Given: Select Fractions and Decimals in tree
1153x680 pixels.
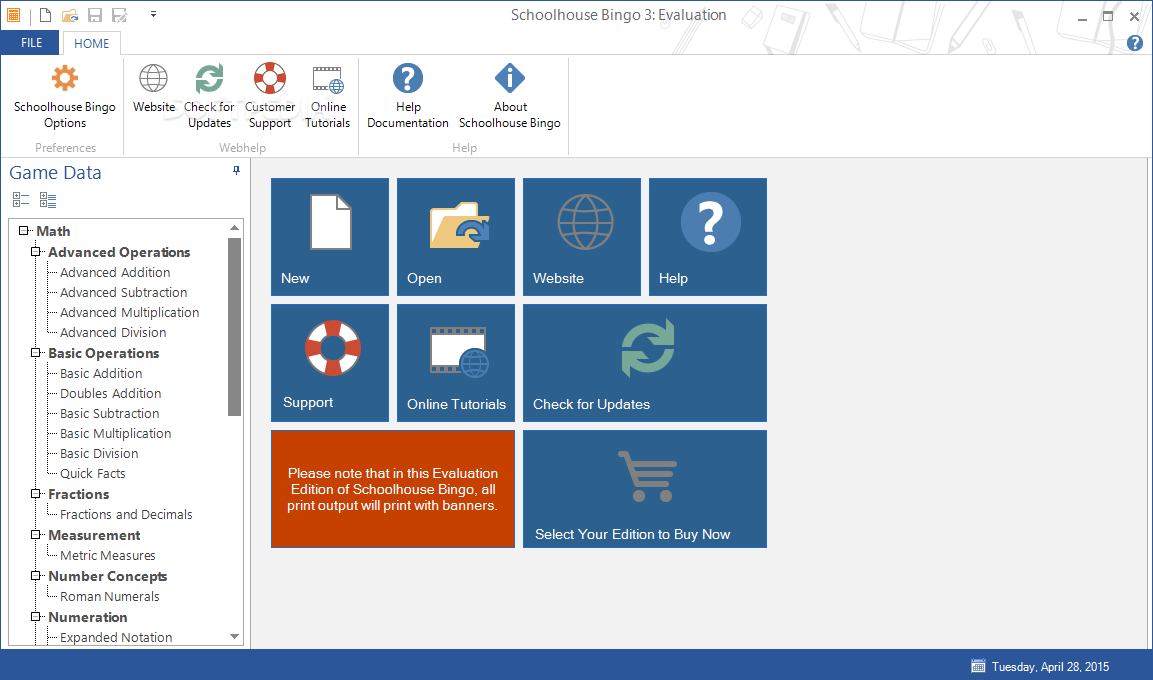Looking at the screenshot, I should click(x=126, y=515).
